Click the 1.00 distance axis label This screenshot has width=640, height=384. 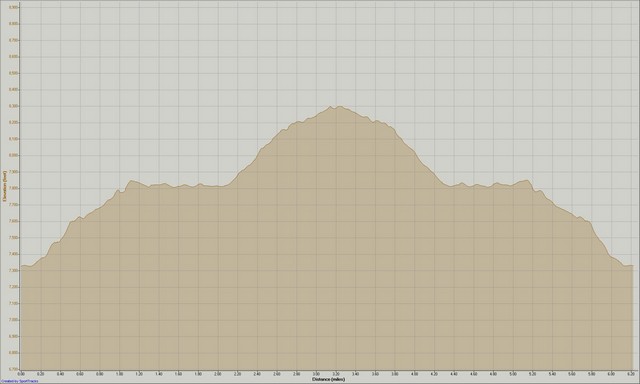[120, 374]
